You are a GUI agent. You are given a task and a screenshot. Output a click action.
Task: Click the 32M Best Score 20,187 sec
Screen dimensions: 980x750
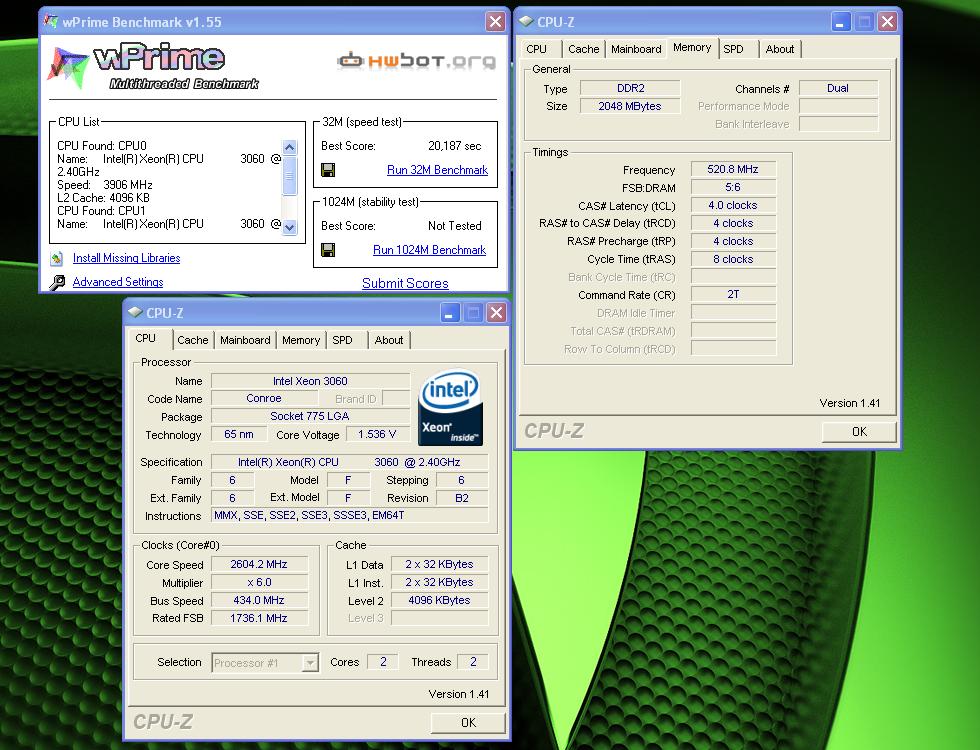click(455, 146)
